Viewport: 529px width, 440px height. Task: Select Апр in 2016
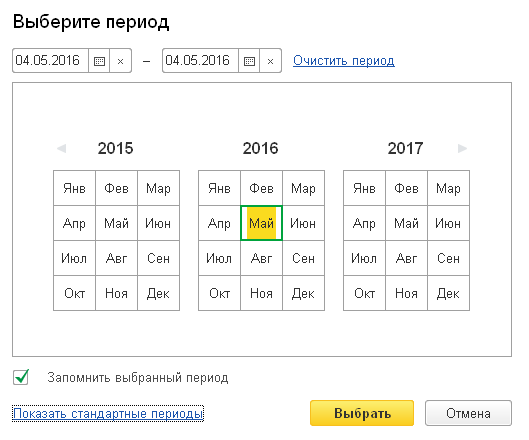[x=220, y=223]
